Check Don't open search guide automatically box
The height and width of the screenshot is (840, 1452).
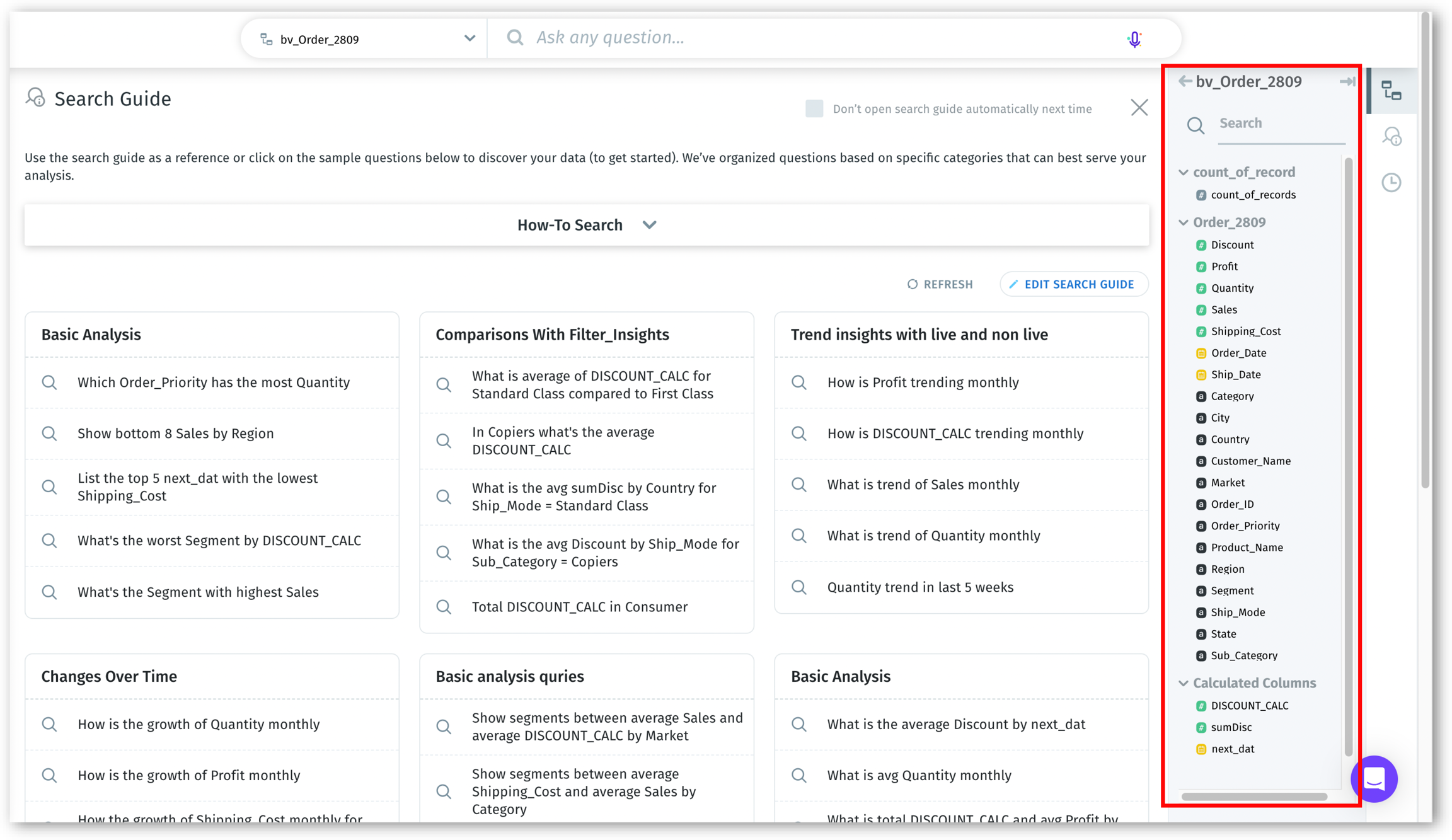click(814, 108)
